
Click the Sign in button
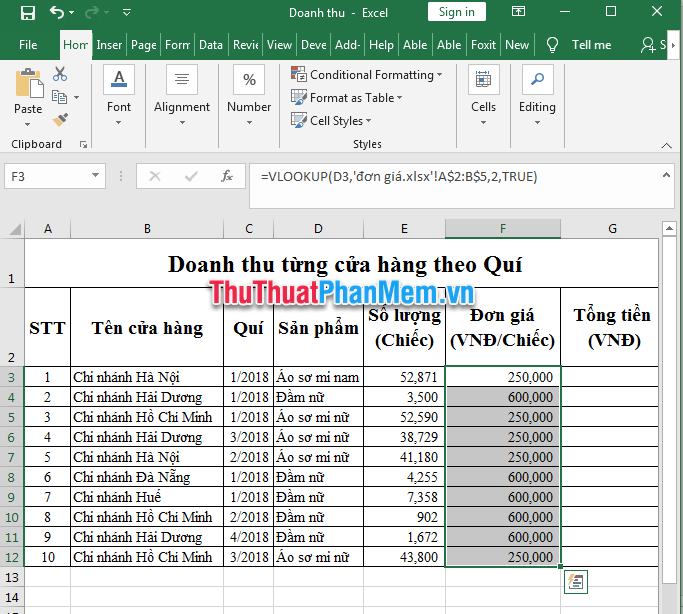coord(457,12)
